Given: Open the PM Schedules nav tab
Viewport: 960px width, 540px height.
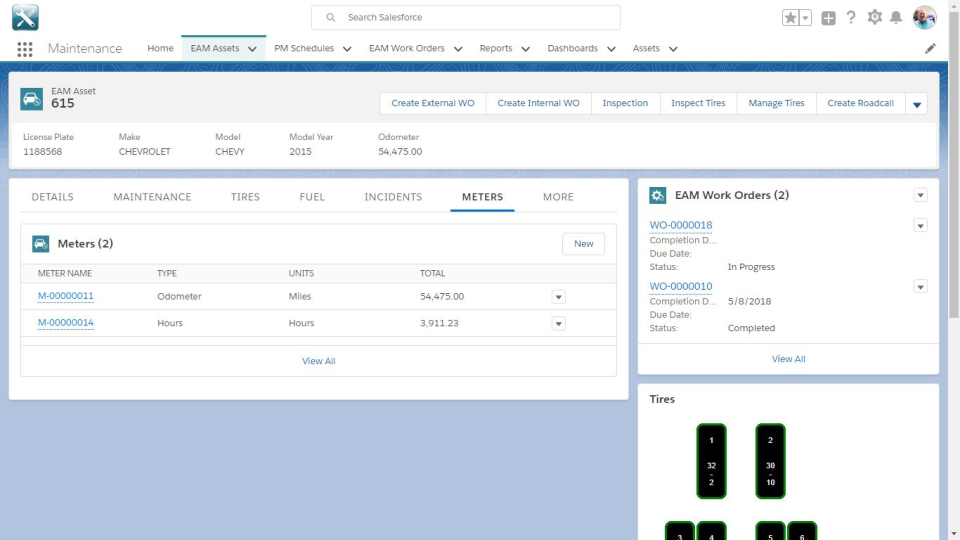Looking at the screenshot, I should coord(304,48).
